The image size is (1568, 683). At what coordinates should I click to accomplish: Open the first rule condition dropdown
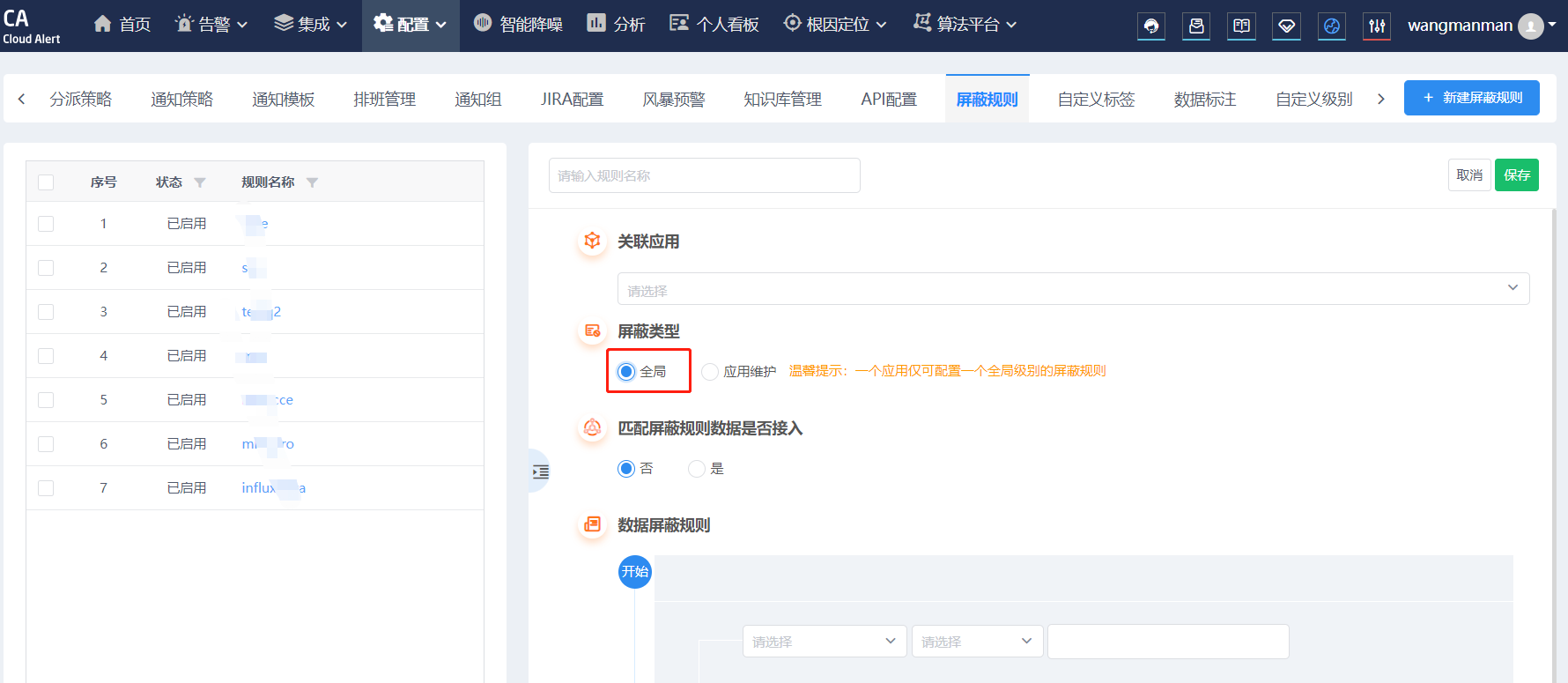tap(824, 642)
